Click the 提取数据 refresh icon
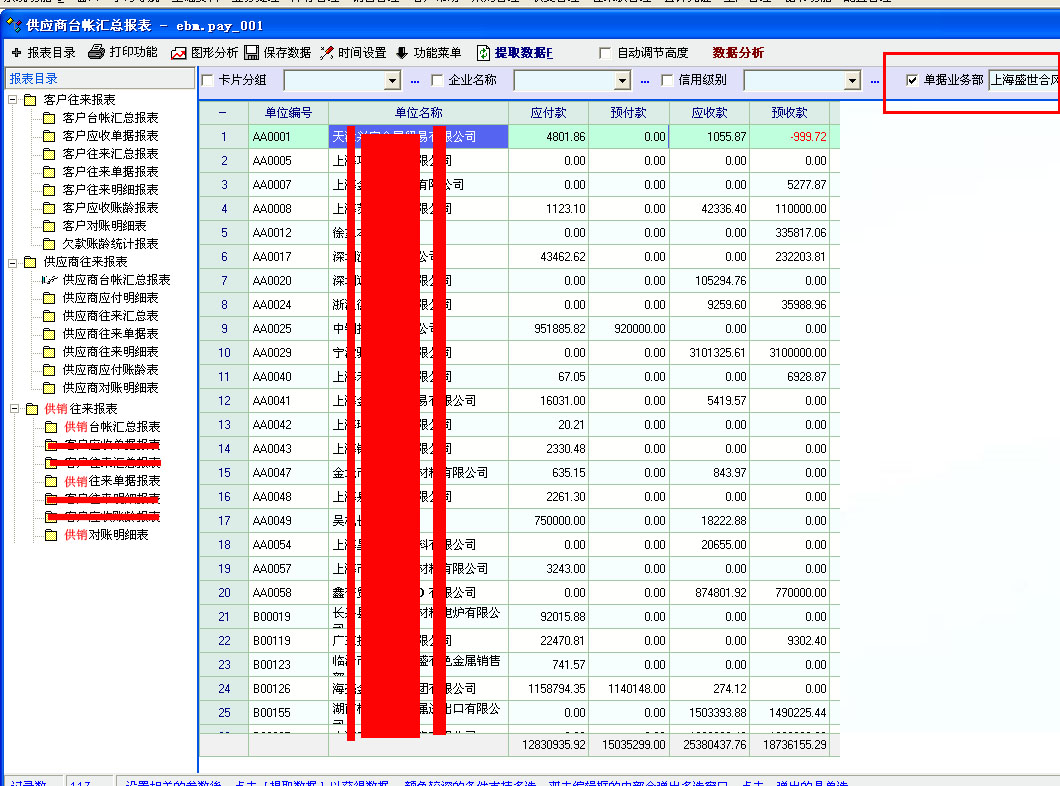The width and height of the screenshot is (1060, 786). pos(484,53)
